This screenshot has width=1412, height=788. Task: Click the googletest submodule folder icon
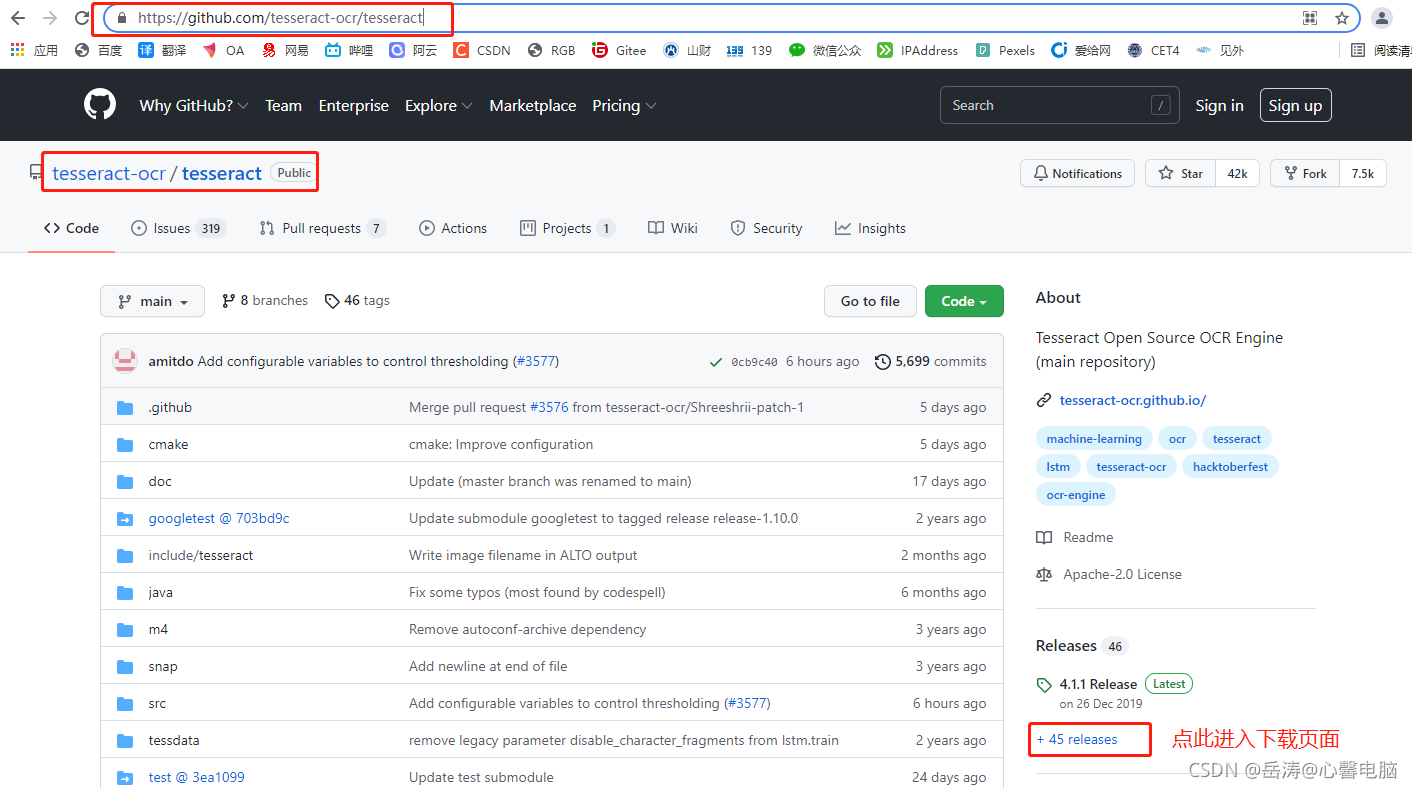tap(125, 518)
